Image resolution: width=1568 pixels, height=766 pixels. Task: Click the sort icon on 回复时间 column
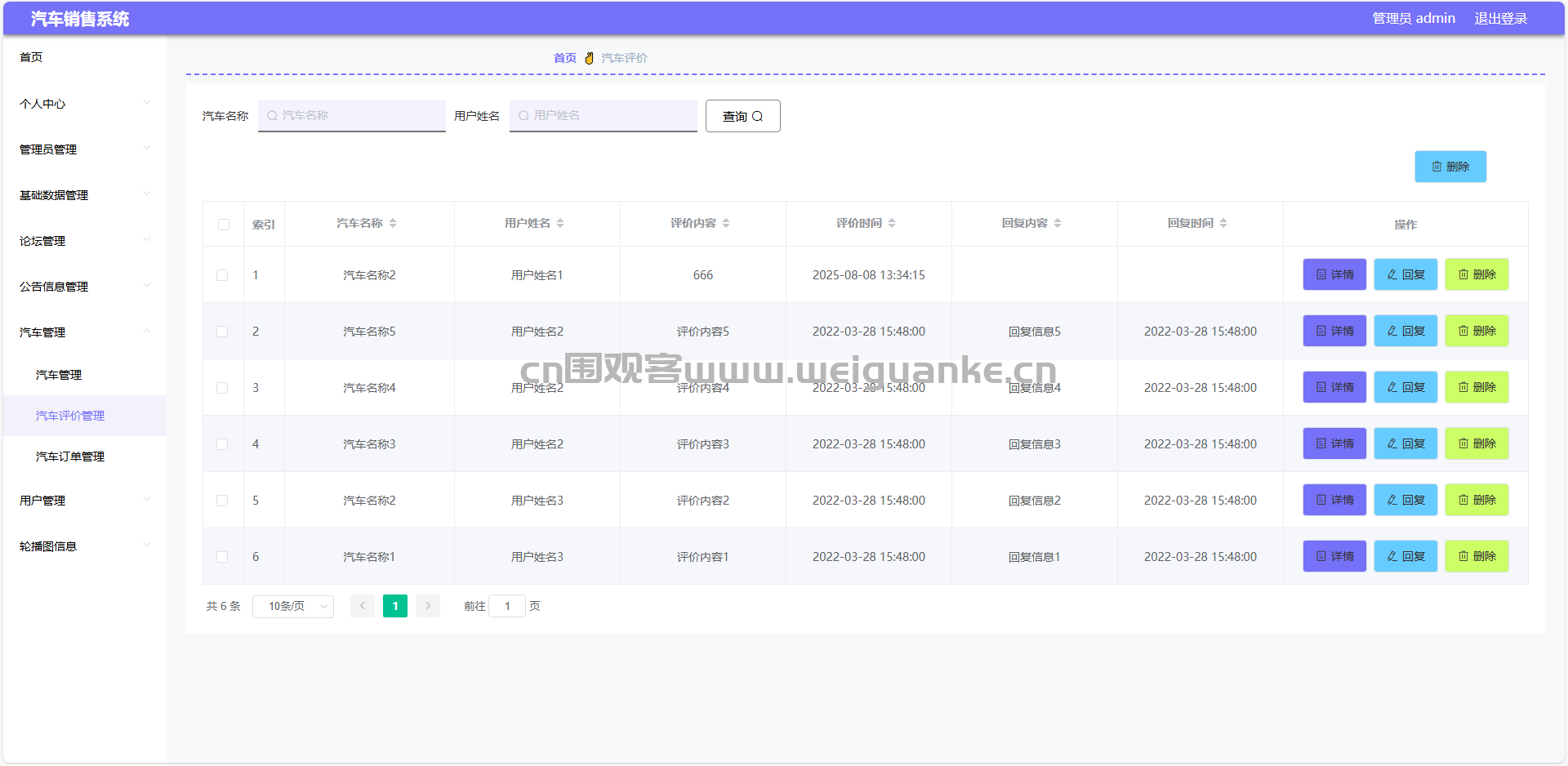(1223, 224)
